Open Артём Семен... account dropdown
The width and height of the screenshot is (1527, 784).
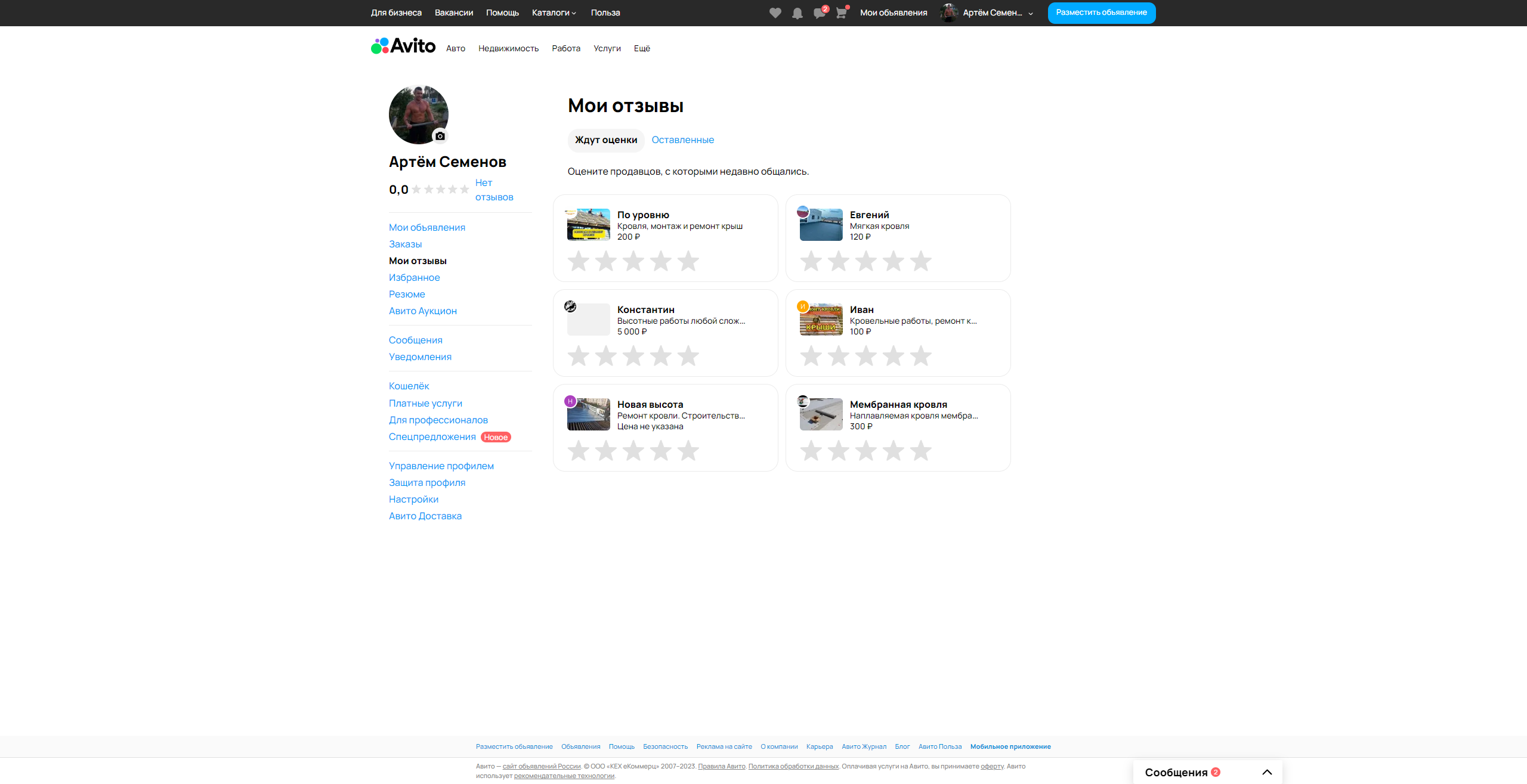993,13
